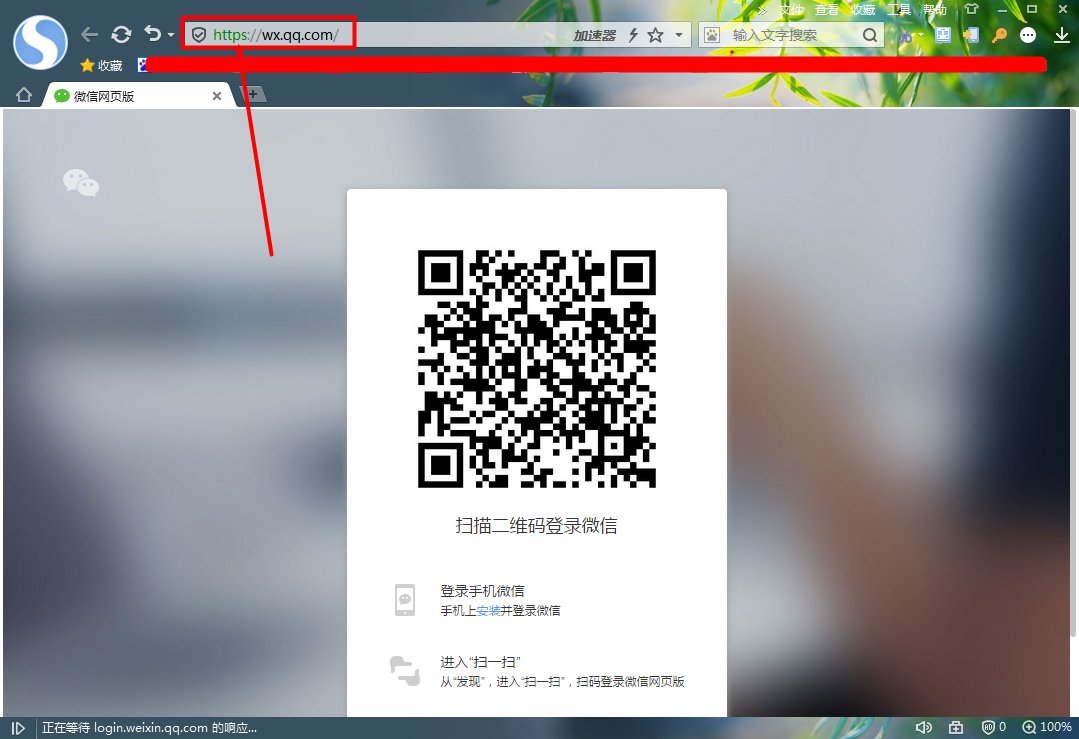1079x739 pixels.
Task: Click the scissors screenshot tool icon
Action: click(904, 36)
